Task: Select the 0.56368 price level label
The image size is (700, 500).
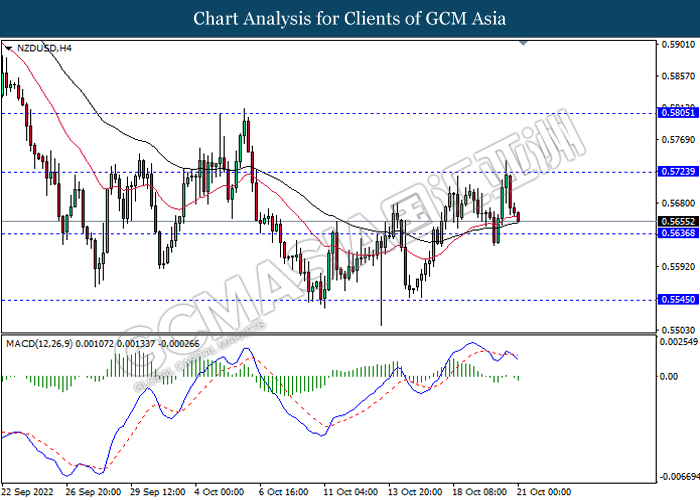Action: (x=679, y=233)
